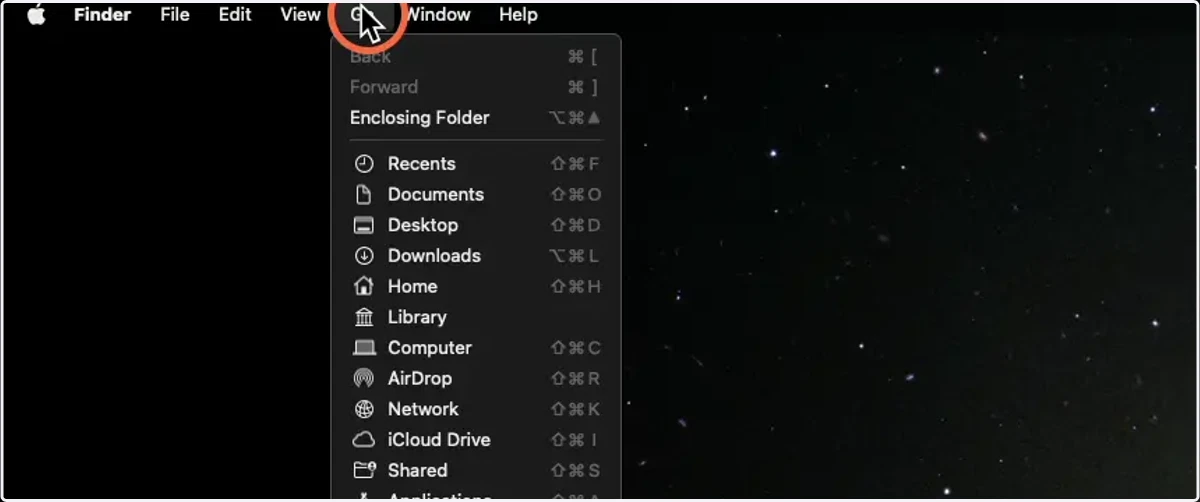Open the Help menu
The image size is (1200, 502).
point(518,15)
